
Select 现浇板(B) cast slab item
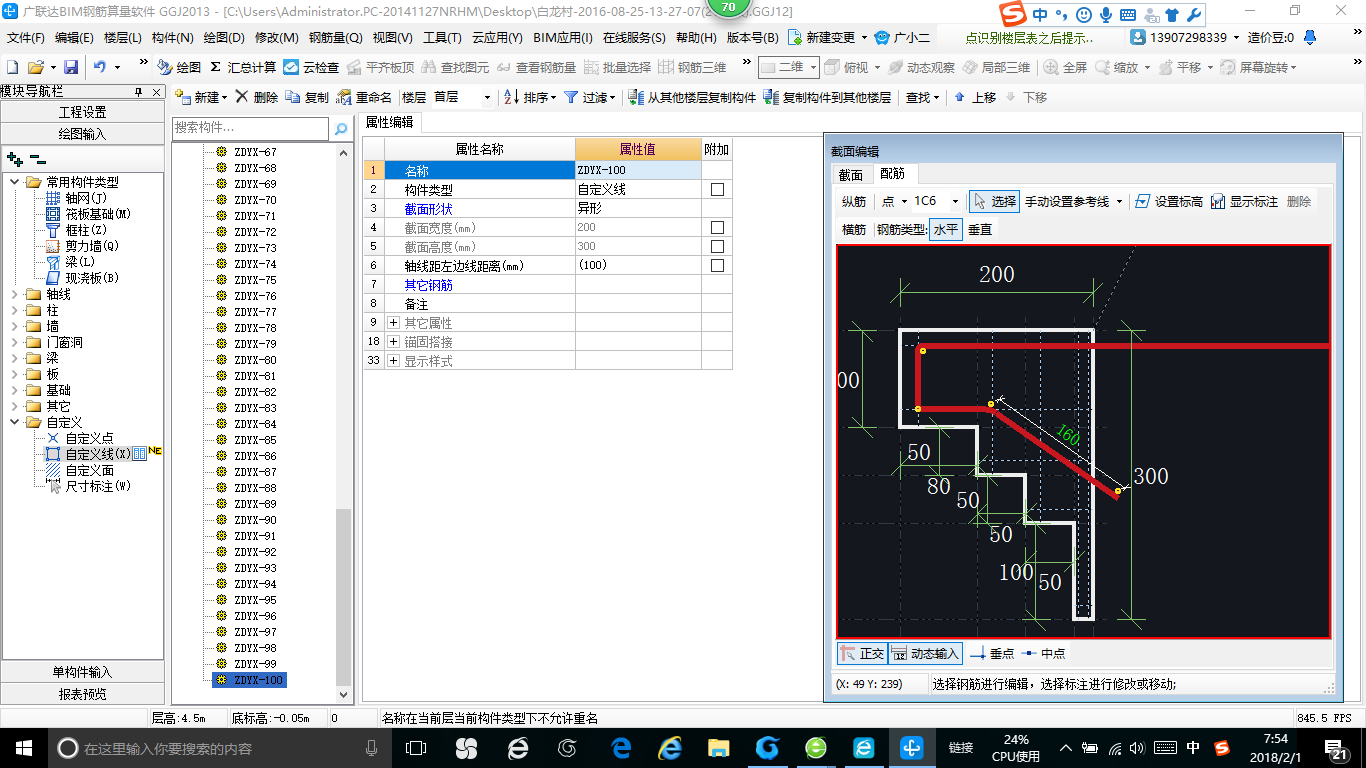83,278
